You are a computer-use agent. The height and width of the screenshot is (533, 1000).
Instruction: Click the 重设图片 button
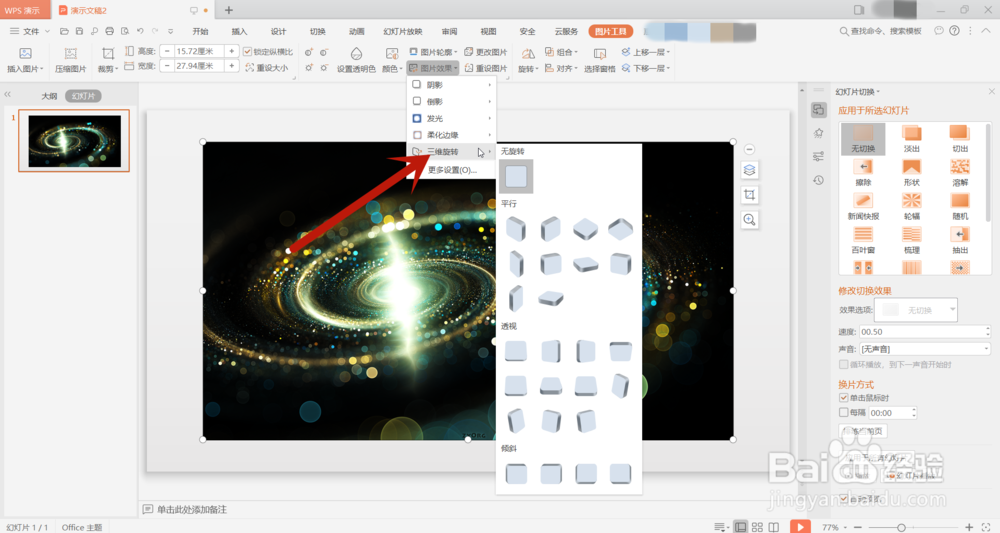(x=486, y=68)
